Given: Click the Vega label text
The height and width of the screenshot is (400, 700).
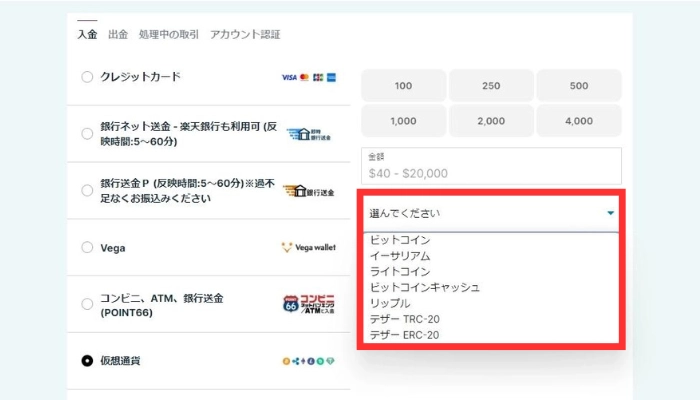Looking at the screenshot, I should (112, 248).
